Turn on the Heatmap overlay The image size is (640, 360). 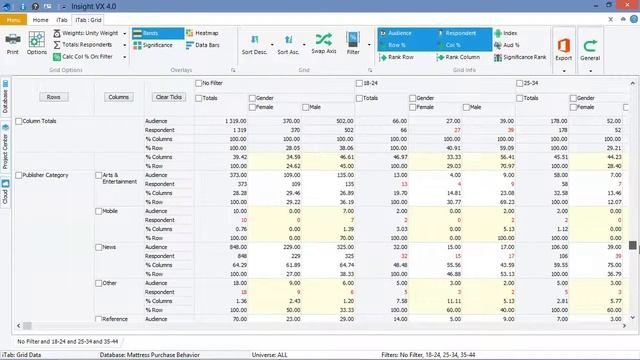click(x=202, y=33)
